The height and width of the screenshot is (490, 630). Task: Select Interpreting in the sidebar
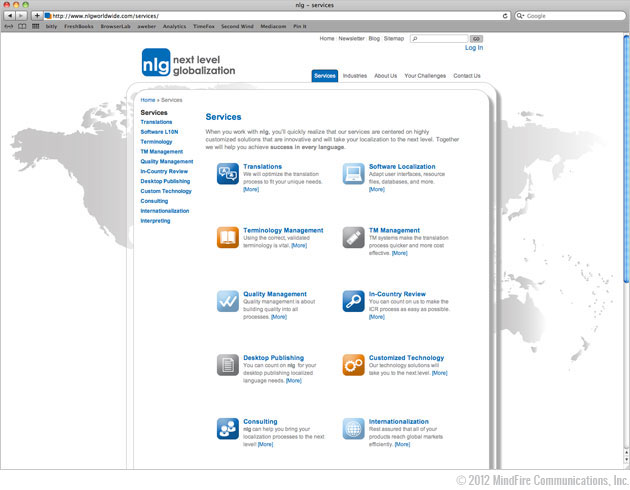pyautogui.click(x=155, y=221)
